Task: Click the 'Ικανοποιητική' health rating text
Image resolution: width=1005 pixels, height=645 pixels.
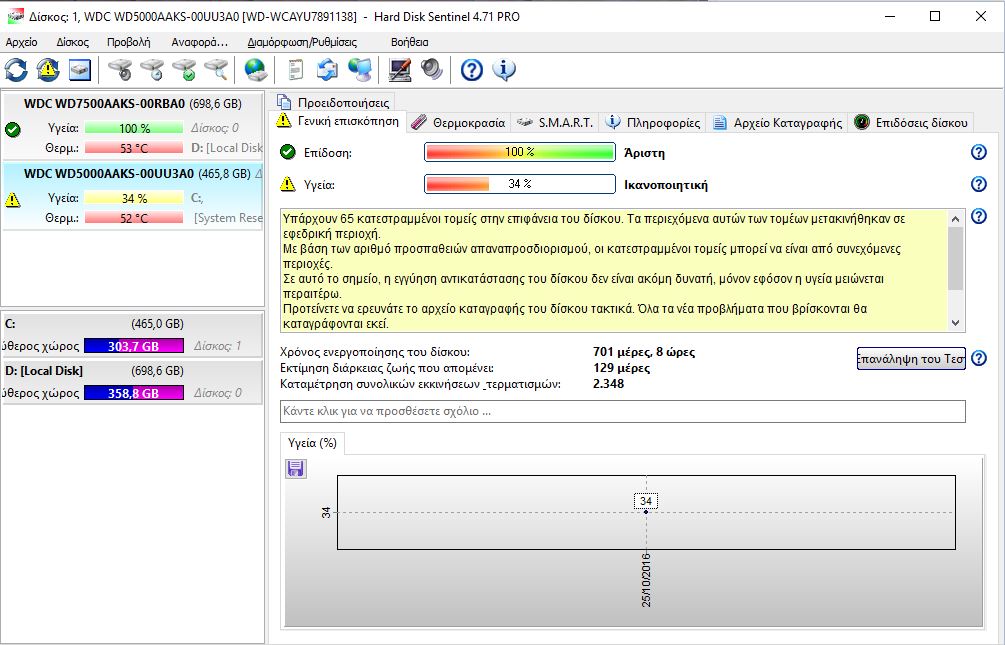Action: 666,185
